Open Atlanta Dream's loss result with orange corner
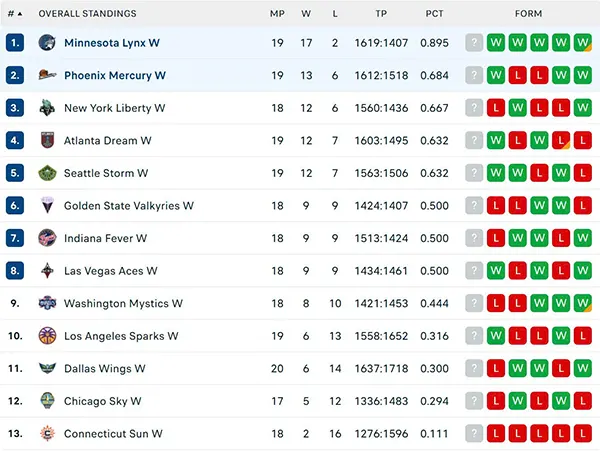Image resolution: width=600 pixels, height=451 pixels. tap(561, 140)
